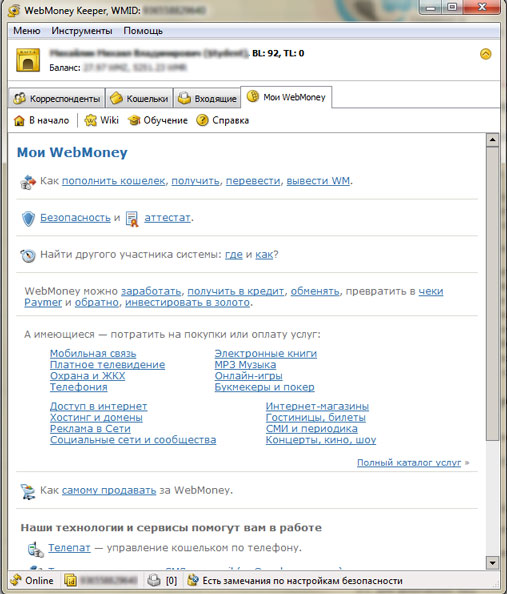Image resolution: width=507 pixels, height=594 pixels.
Task: Click the Входящие inbox tab icon
Action: (x=184, y=98)
